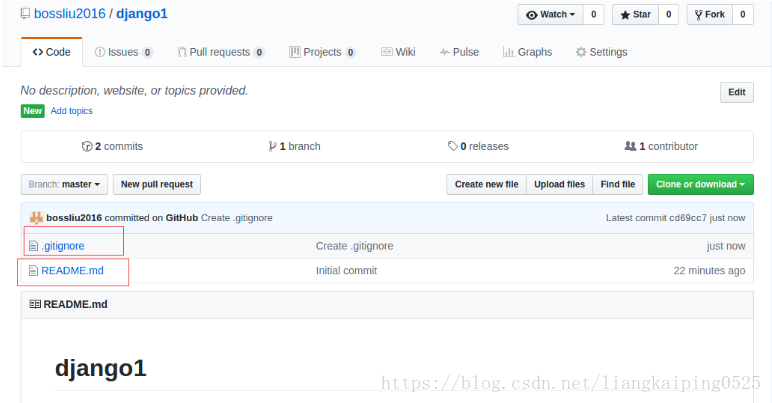The height and width of the screenshot is (403, 772).
Task: View the 2 commits history
Action: point(112,146)
